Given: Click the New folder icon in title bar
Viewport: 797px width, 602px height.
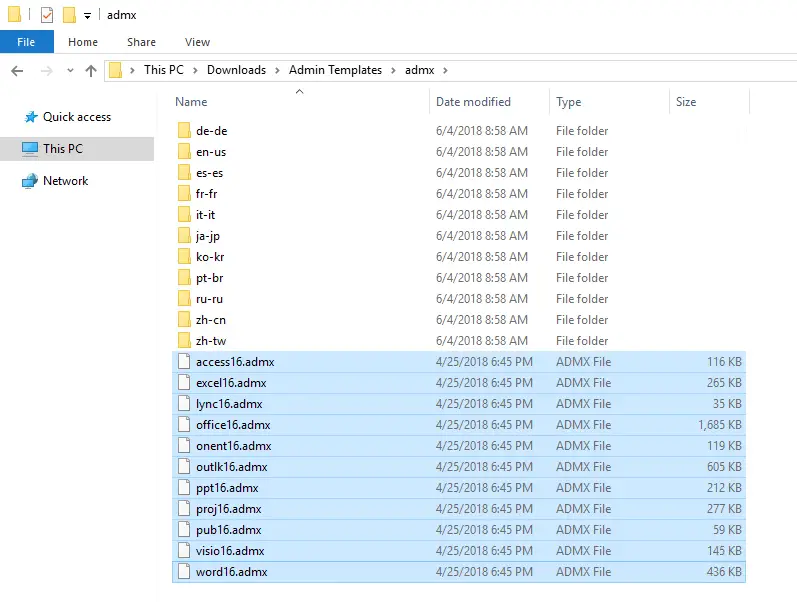Looking at the screenshot, I should 69,15.
